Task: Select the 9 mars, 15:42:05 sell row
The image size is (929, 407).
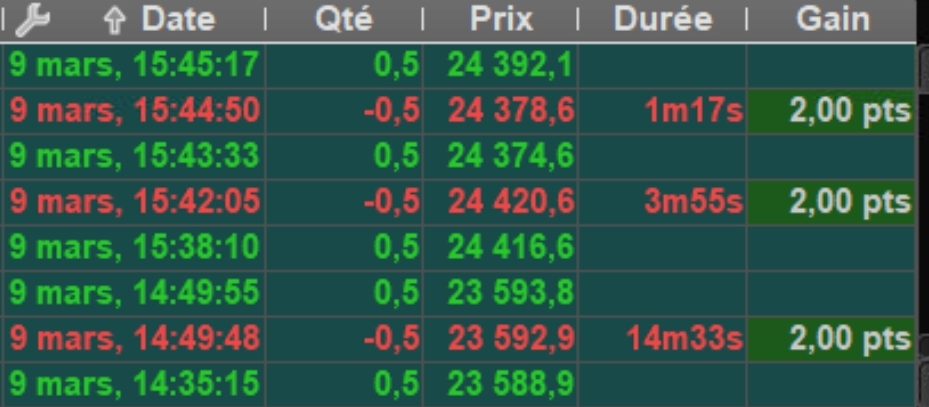Action: coord(134,202)
